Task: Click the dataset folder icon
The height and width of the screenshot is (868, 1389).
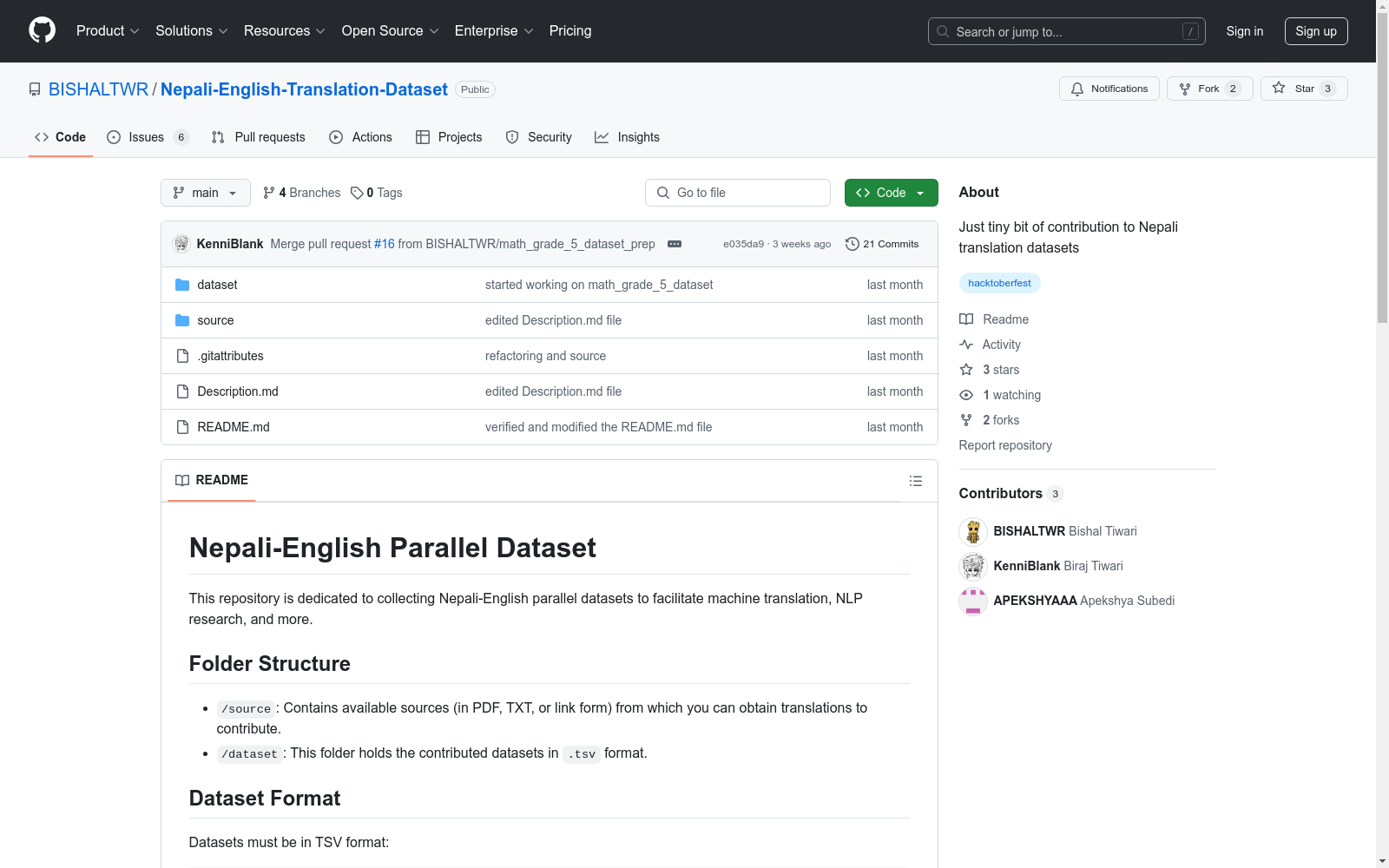Action: (182, 285)
